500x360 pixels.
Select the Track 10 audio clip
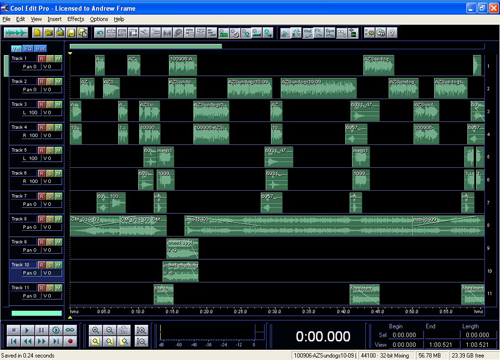(x=180, y=271)
